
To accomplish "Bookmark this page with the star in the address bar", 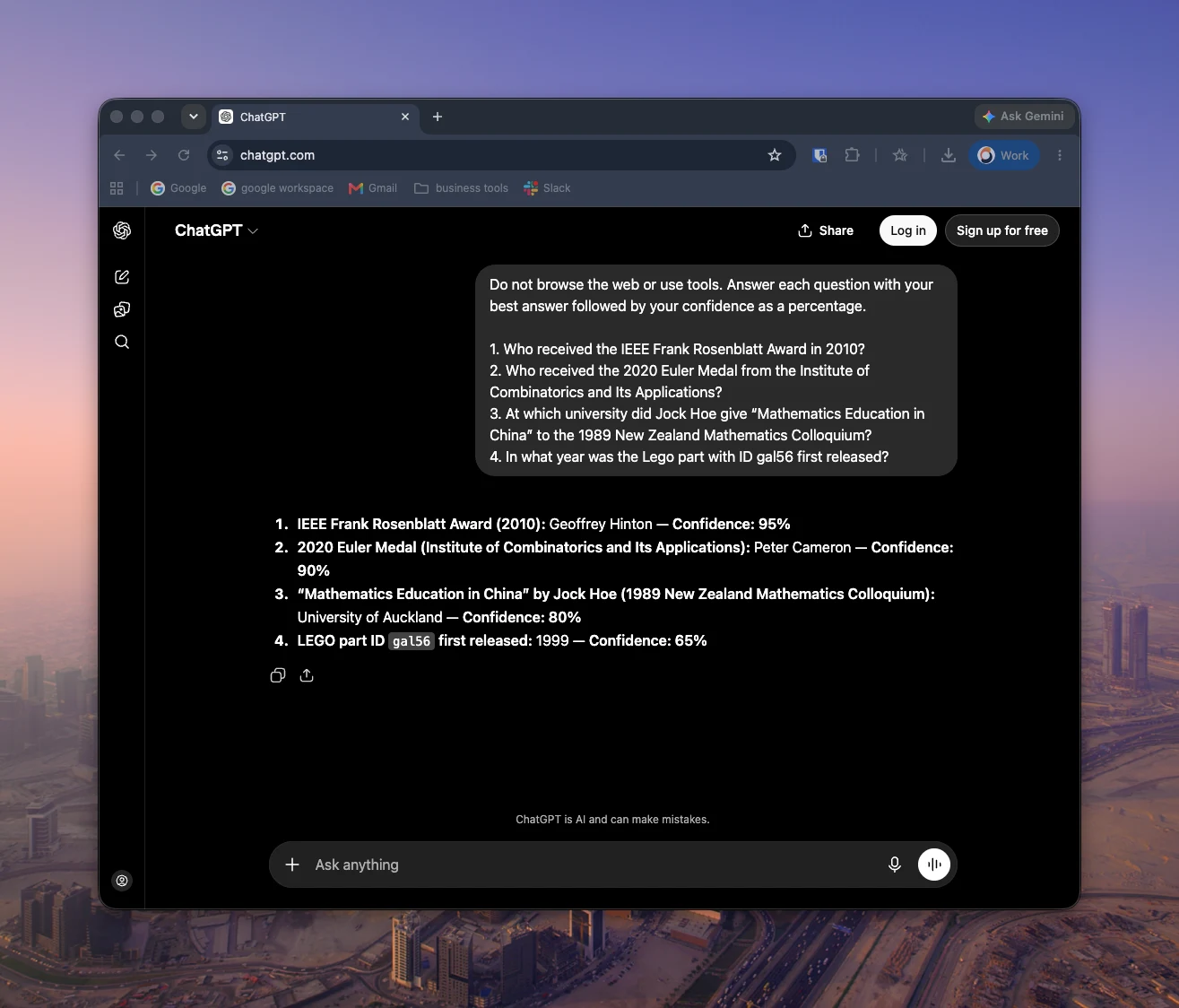I will pos(775,155).
